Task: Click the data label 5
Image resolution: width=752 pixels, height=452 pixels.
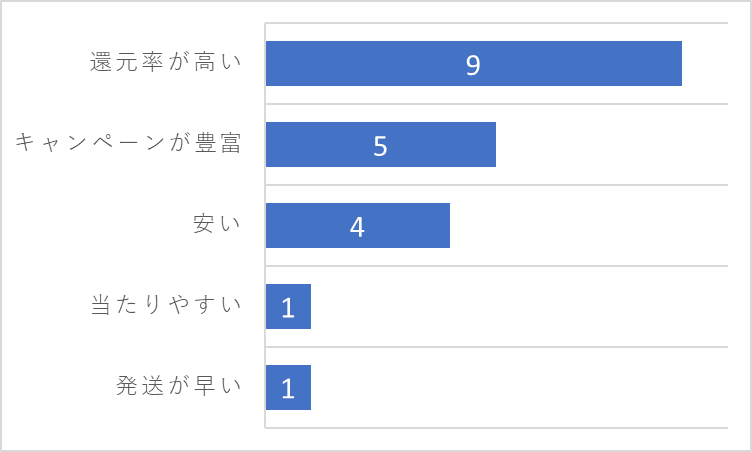Action: click(380, 146)
